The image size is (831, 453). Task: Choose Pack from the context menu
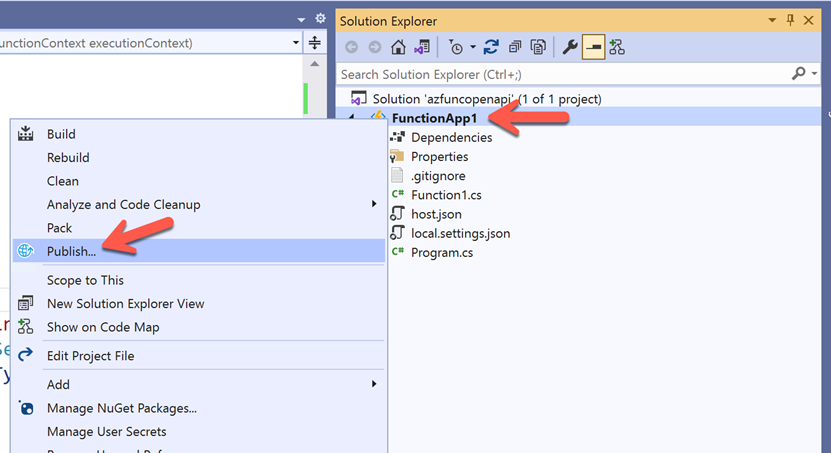pyautogui.click(x=199, y=228)
